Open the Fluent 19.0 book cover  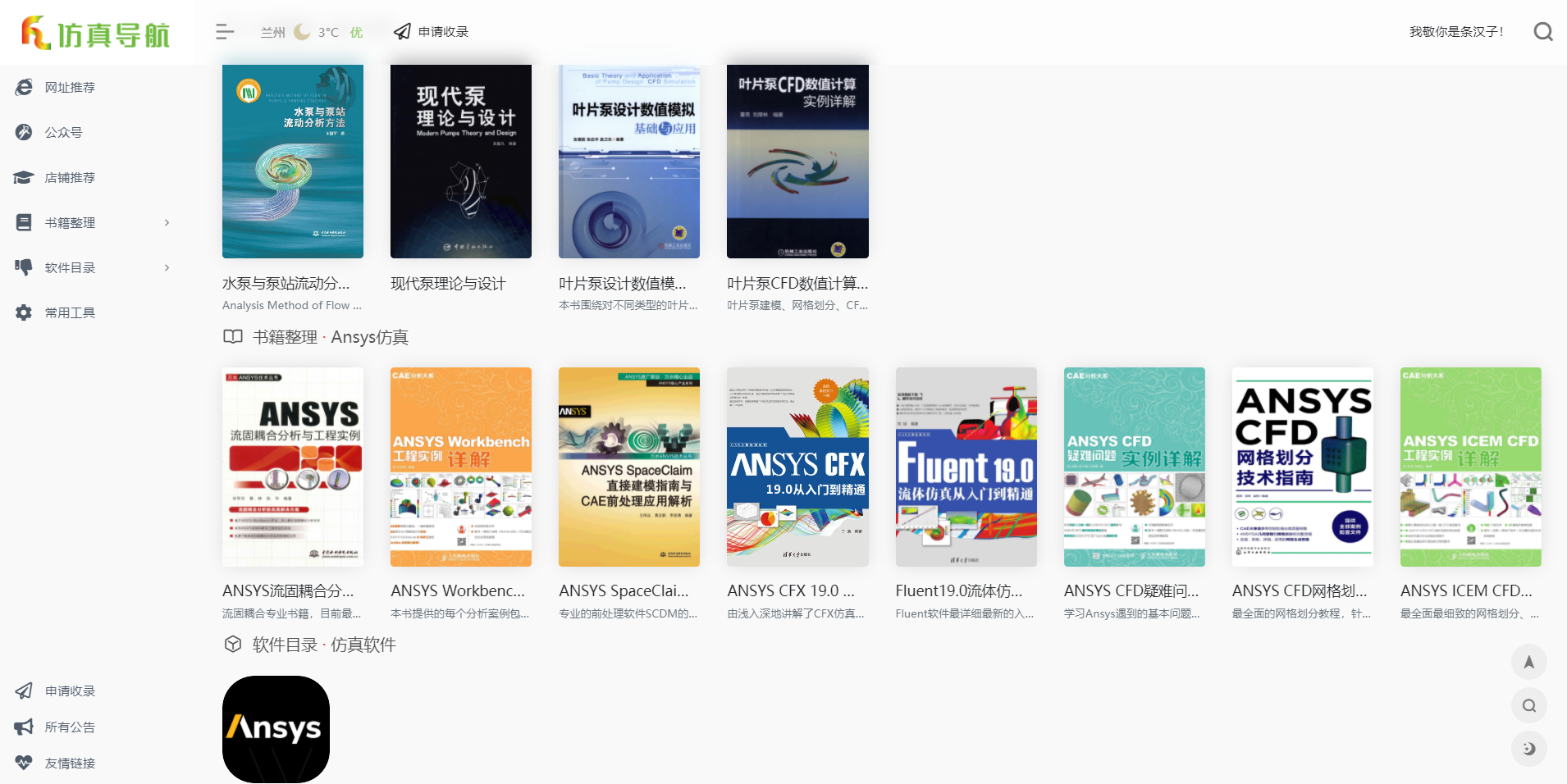(x=966, y=467)
